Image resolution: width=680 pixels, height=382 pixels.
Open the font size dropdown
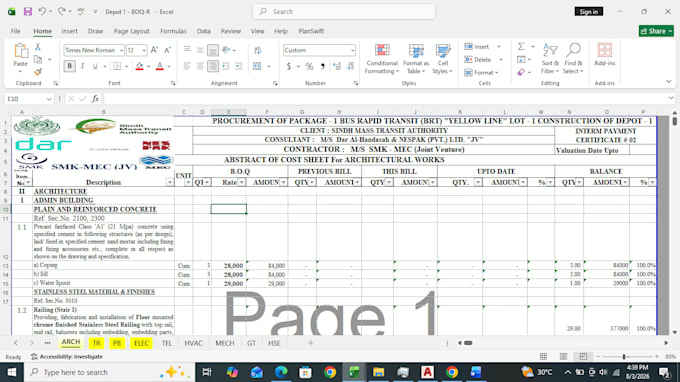click(144, 50)
